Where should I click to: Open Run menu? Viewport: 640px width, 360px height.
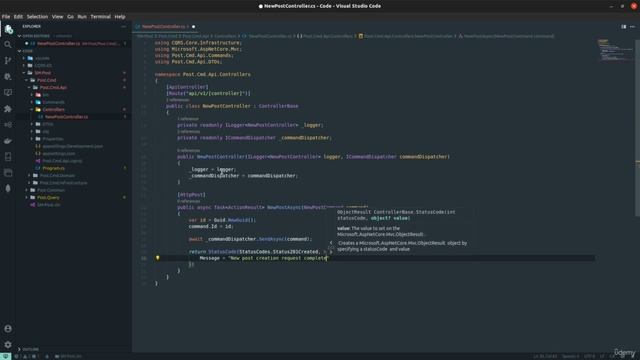tap(82, 17)
